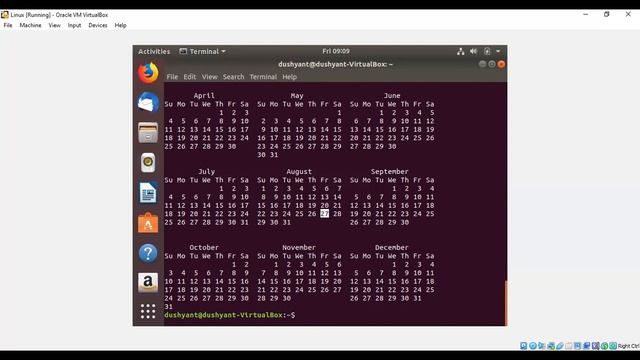Open Ubuntu Software store icon

(x=148, y=223)
